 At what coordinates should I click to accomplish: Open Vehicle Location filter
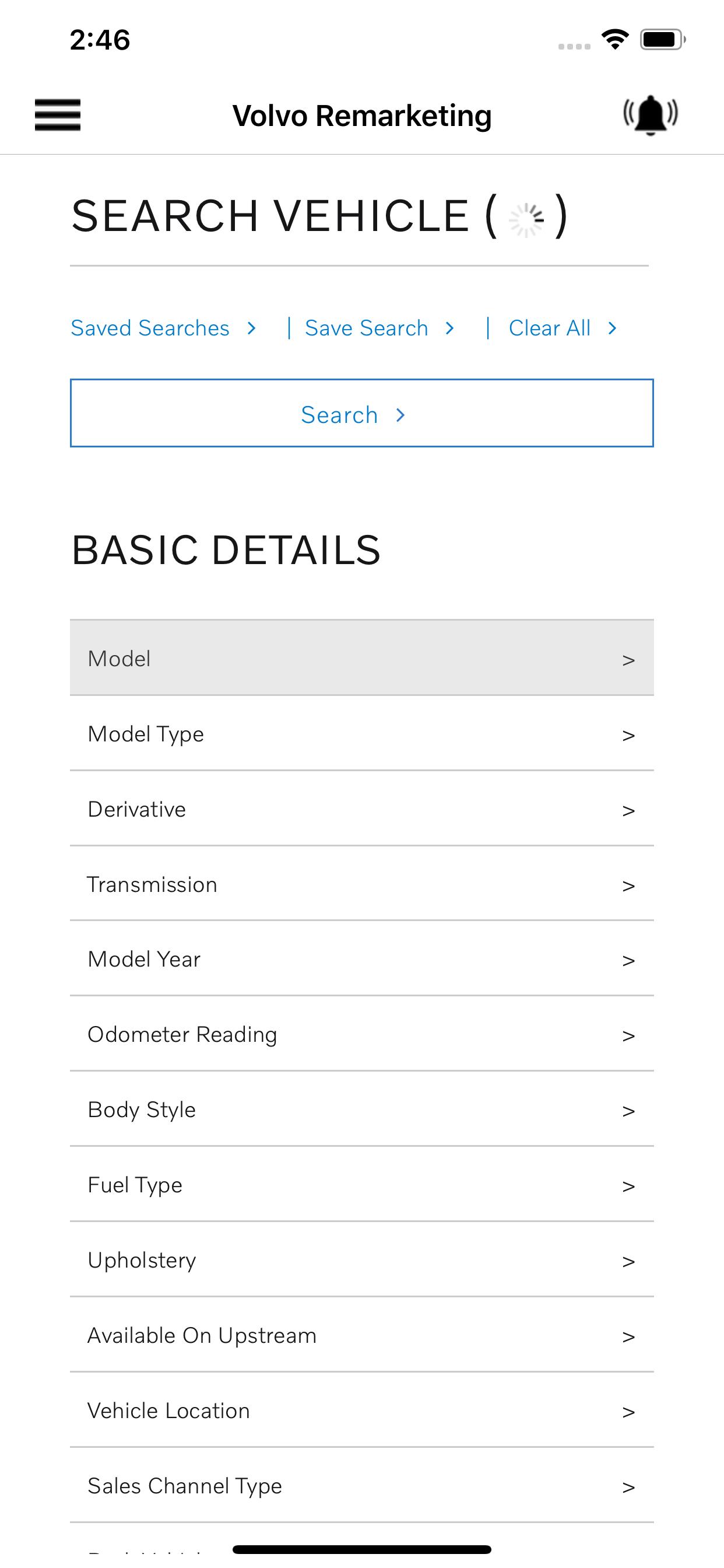pyautogui.click(x=362, y=1410)
